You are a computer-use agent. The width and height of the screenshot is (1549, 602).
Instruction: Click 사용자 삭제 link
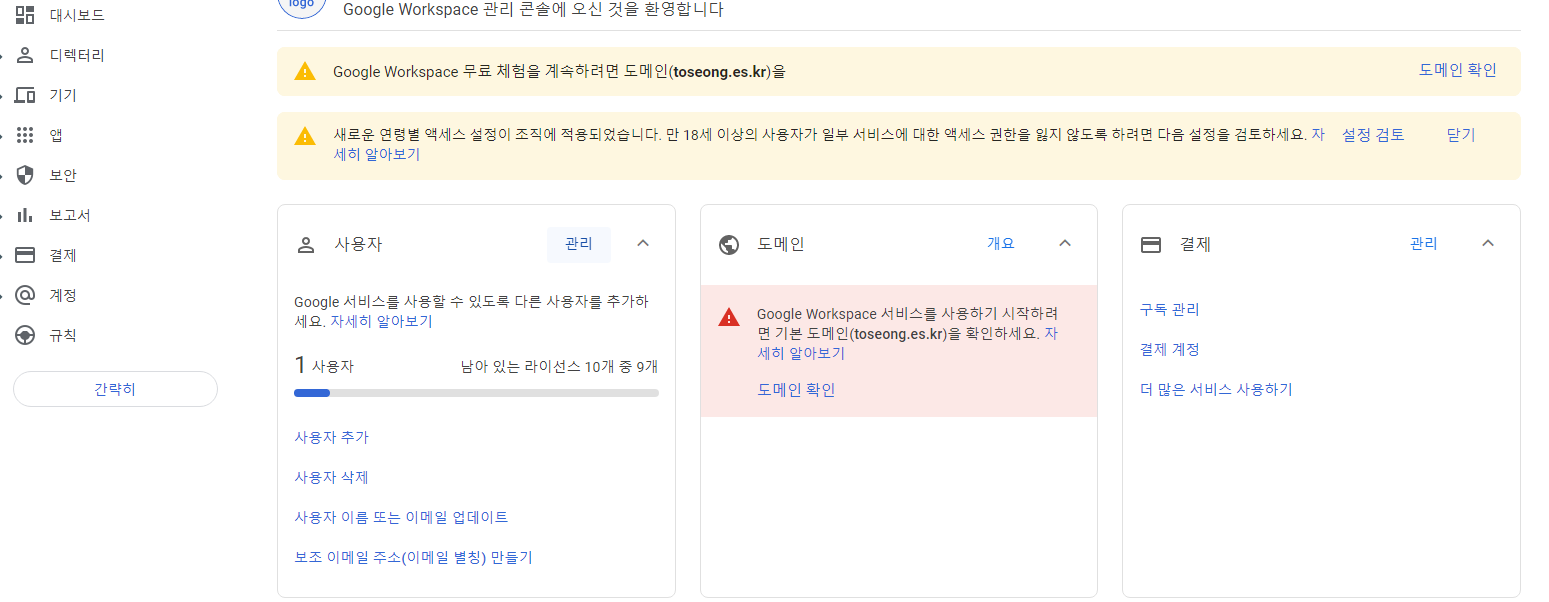pos(331,477)
